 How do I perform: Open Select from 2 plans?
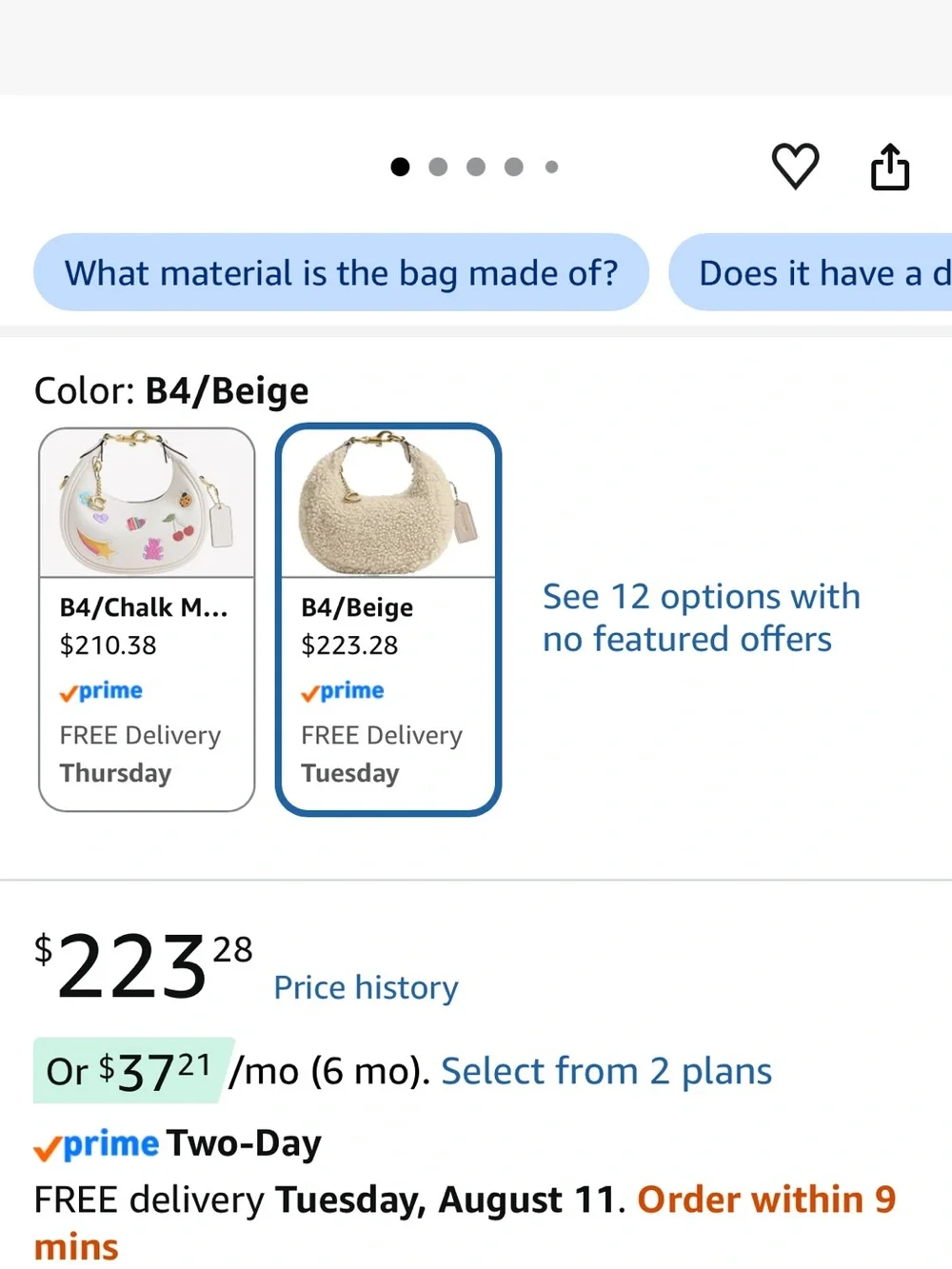click(606, 1072)
